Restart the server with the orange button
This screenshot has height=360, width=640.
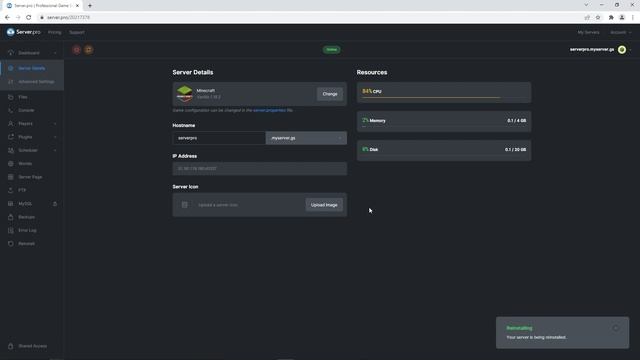click(89, 50)
